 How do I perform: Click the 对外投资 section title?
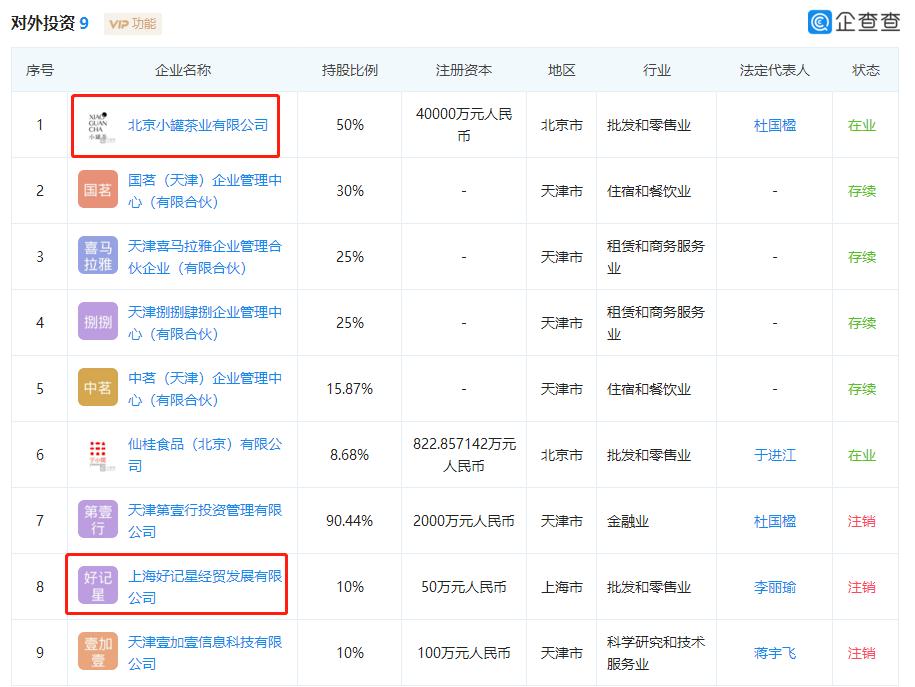43,23
